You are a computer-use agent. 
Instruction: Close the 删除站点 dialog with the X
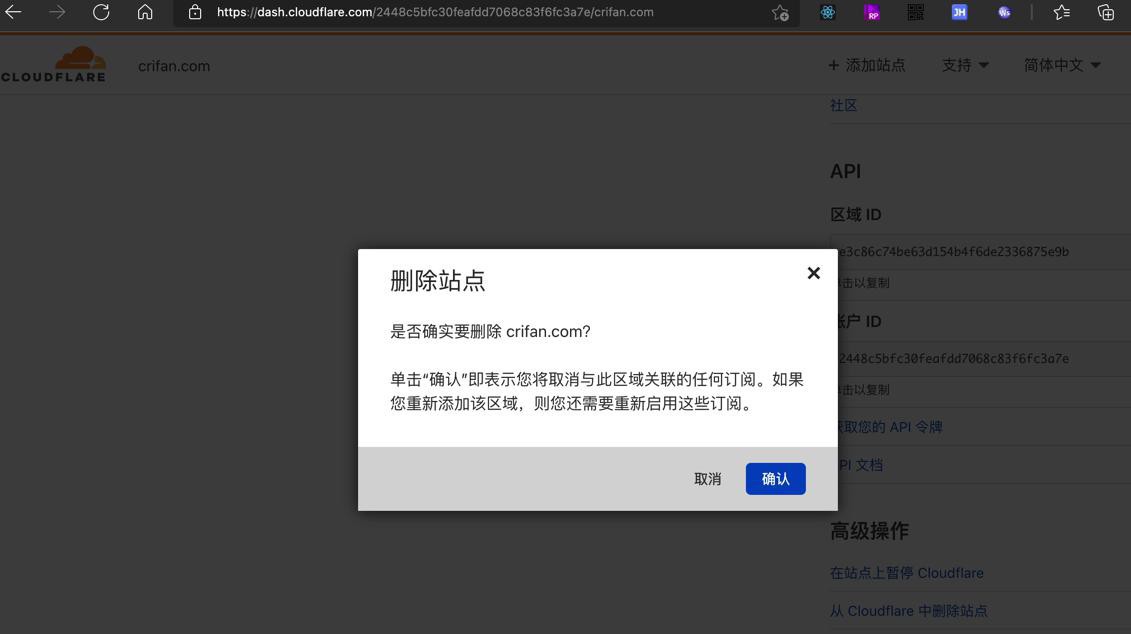(814, 273)
